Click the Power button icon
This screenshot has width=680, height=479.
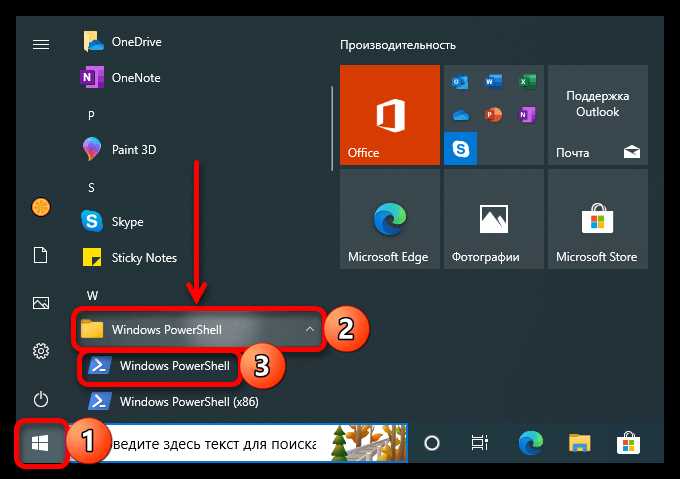click(x=41, y=399)
